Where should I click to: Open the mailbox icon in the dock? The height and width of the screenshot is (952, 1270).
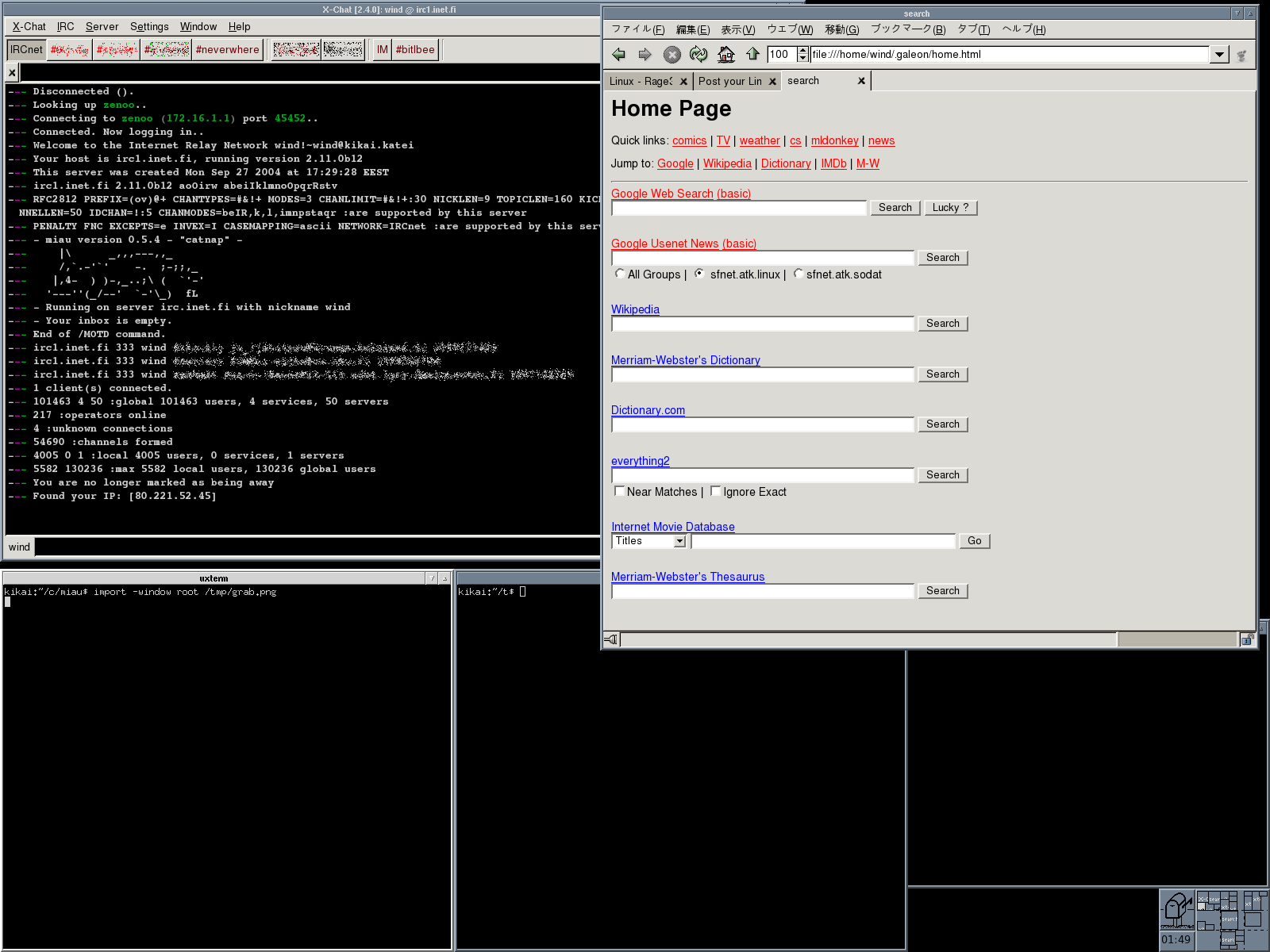(x=1177, y=910)
